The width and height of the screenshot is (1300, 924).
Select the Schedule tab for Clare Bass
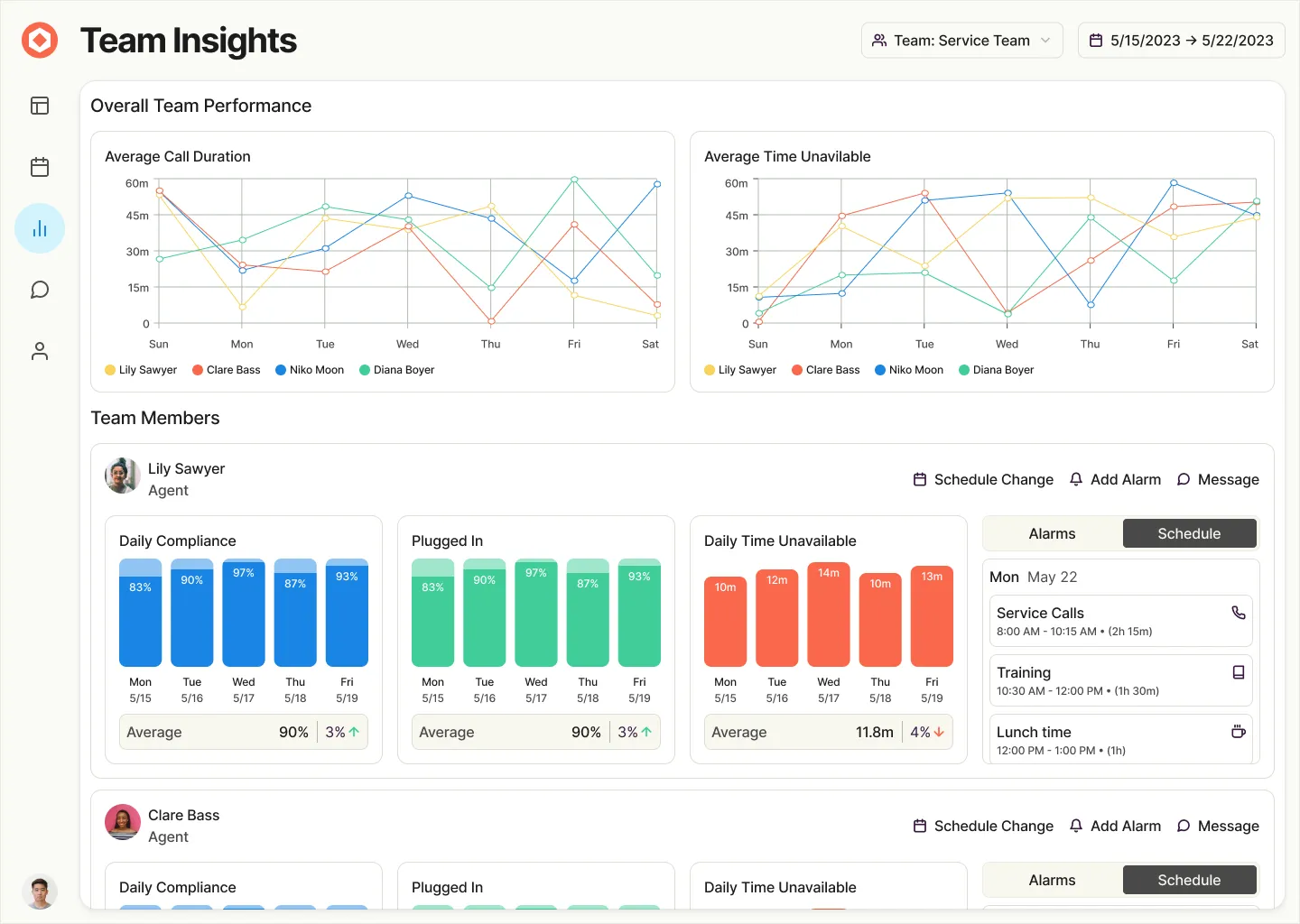[1189, 880]
